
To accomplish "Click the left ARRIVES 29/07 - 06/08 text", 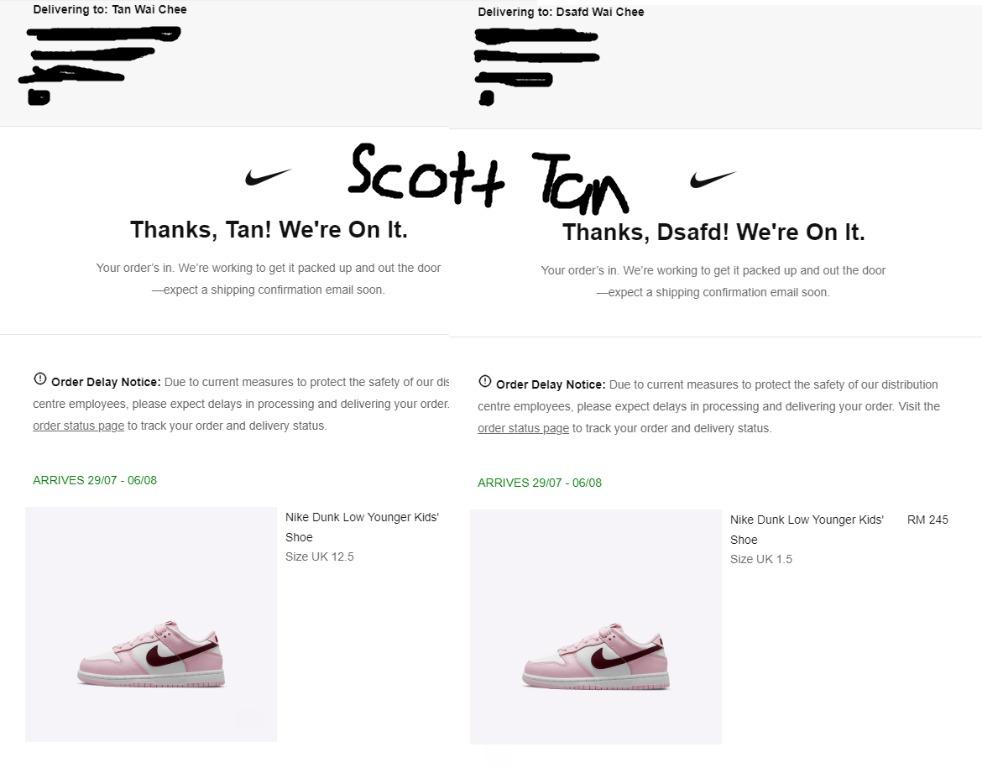I will point(95,480).
